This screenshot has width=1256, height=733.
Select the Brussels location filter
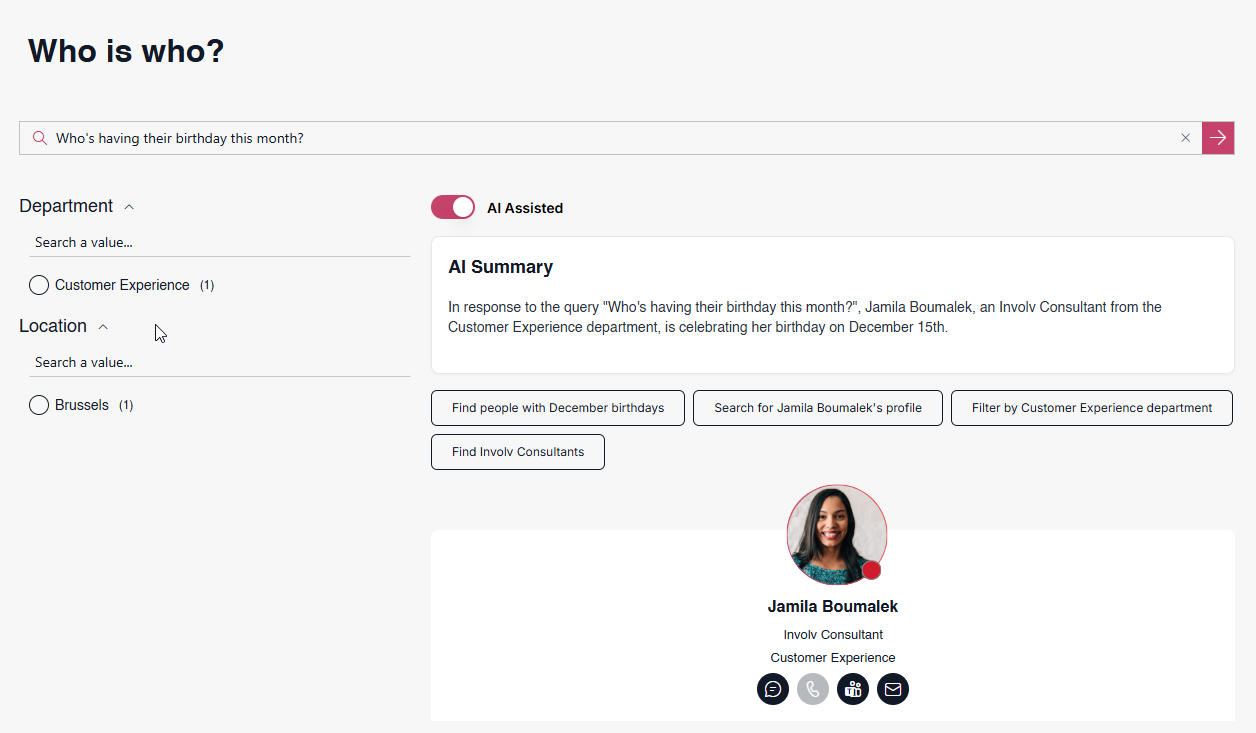click(39, 405)
